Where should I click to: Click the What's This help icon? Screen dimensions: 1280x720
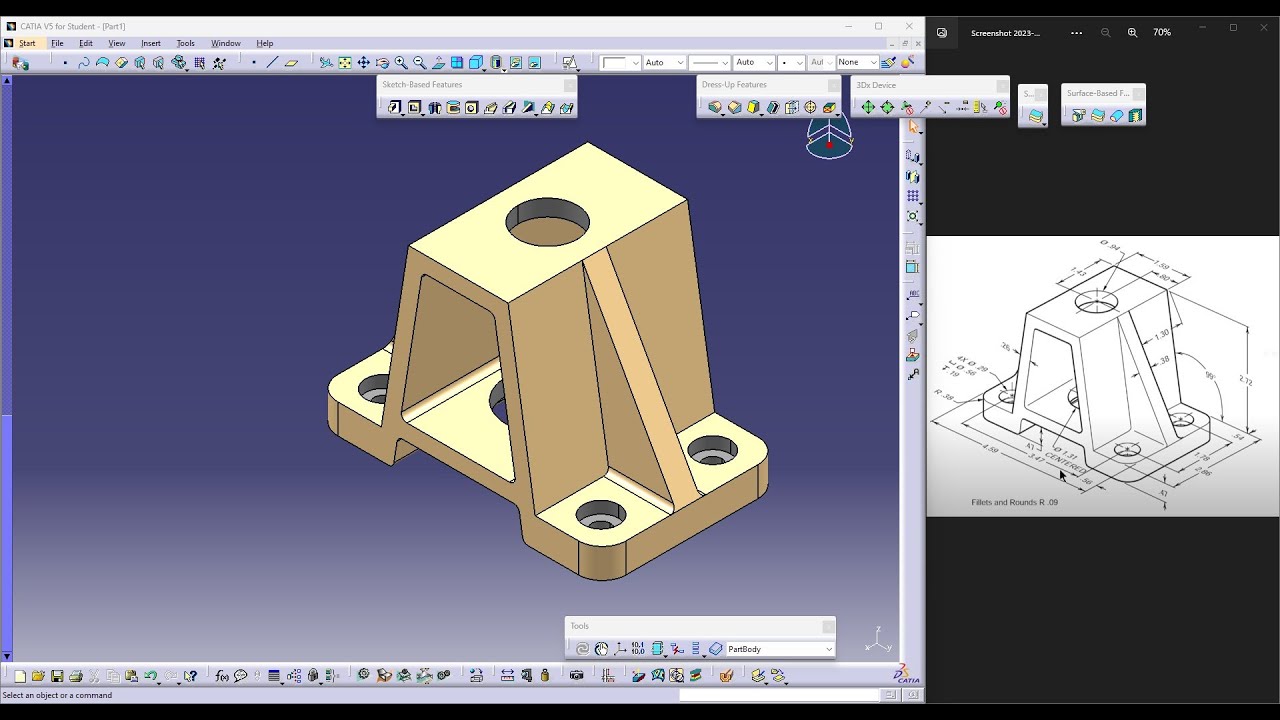coord(191,676)
